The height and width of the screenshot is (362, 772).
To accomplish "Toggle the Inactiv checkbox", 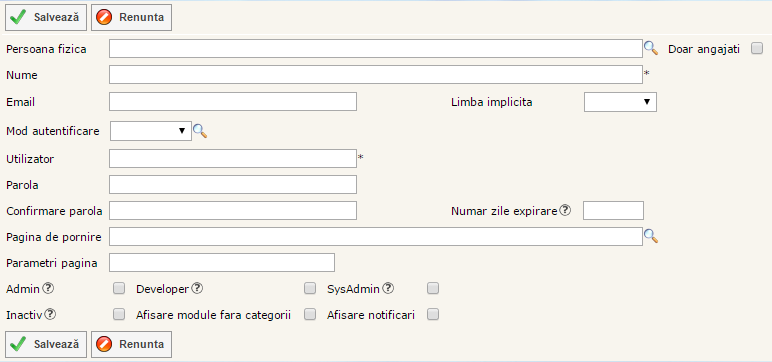I will coord(119,314).
